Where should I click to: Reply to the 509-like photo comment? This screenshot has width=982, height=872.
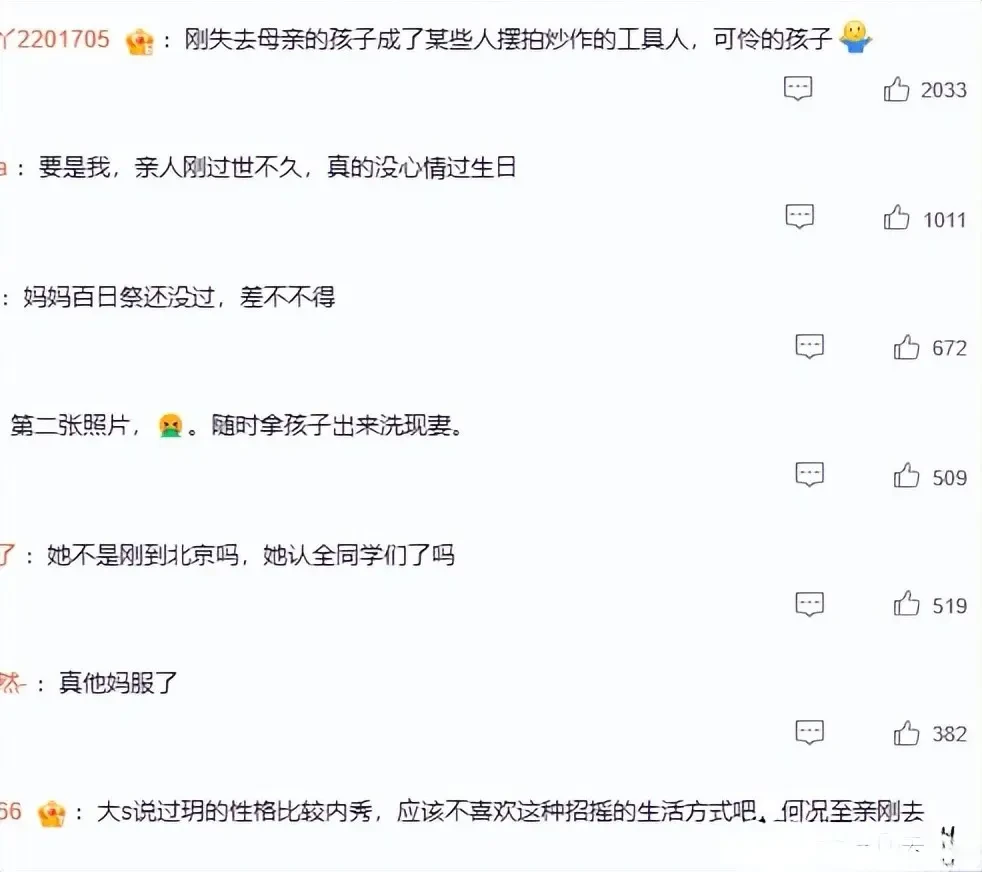pyautogui.click(x=809, y=474)
